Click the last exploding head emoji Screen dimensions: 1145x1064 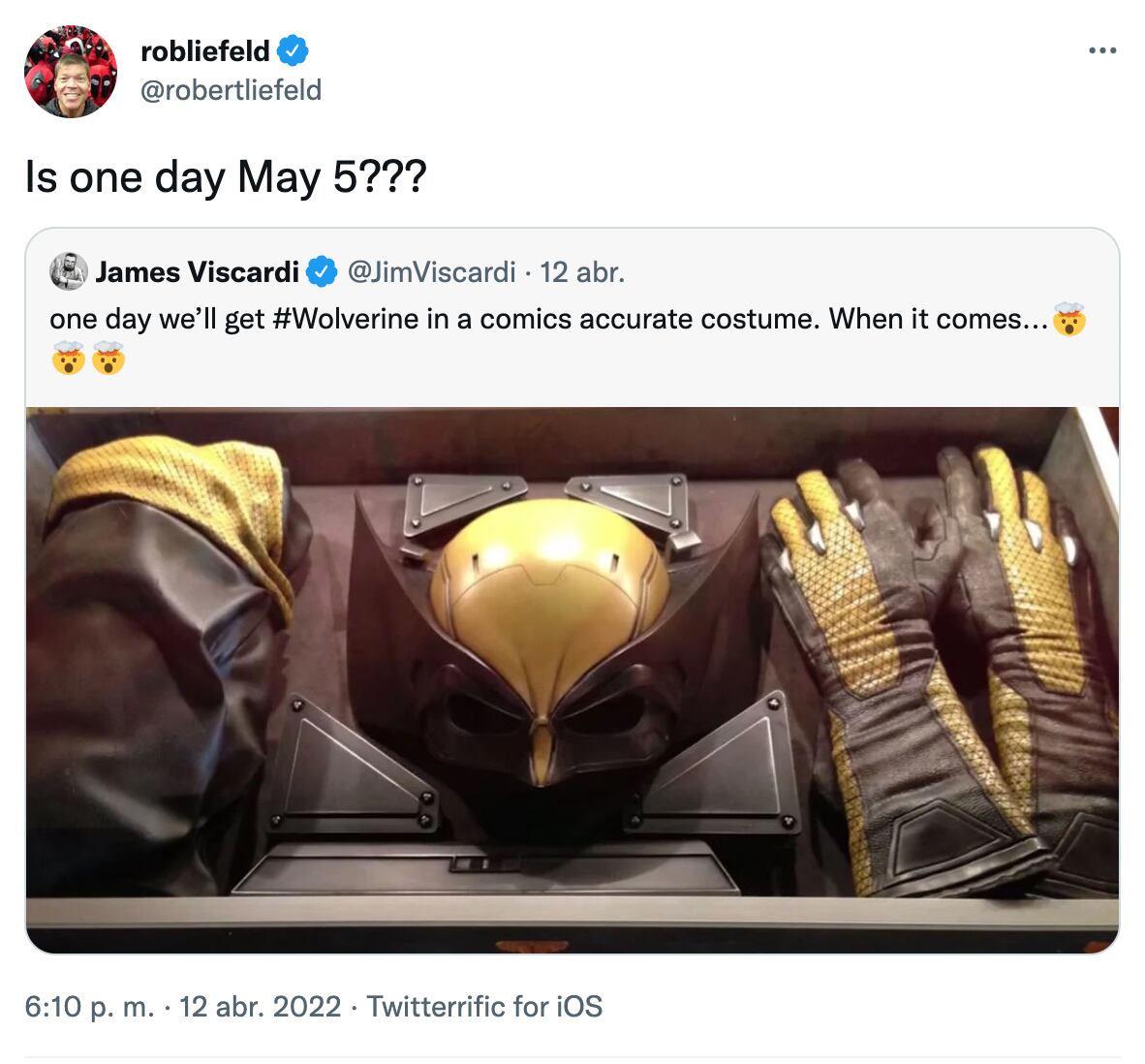coord(108,360)
